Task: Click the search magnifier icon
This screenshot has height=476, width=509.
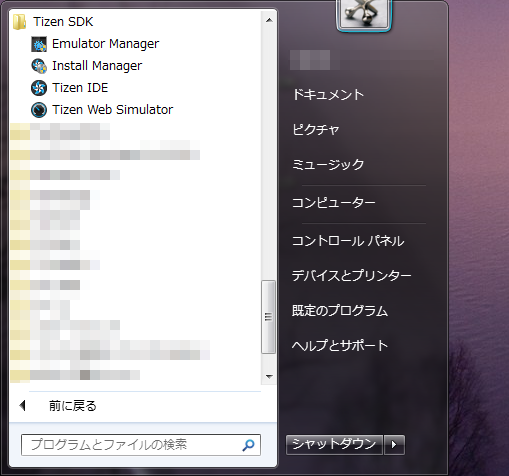Action: (248, 445)
